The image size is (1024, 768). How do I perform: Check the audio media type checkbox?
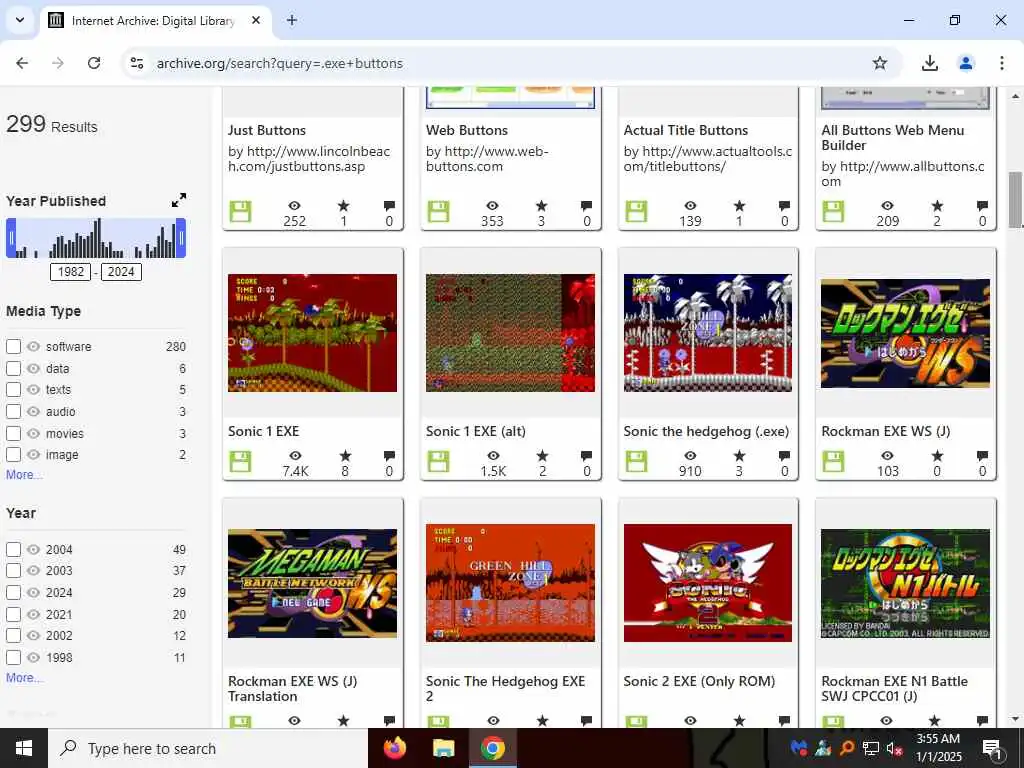point(13,411)
